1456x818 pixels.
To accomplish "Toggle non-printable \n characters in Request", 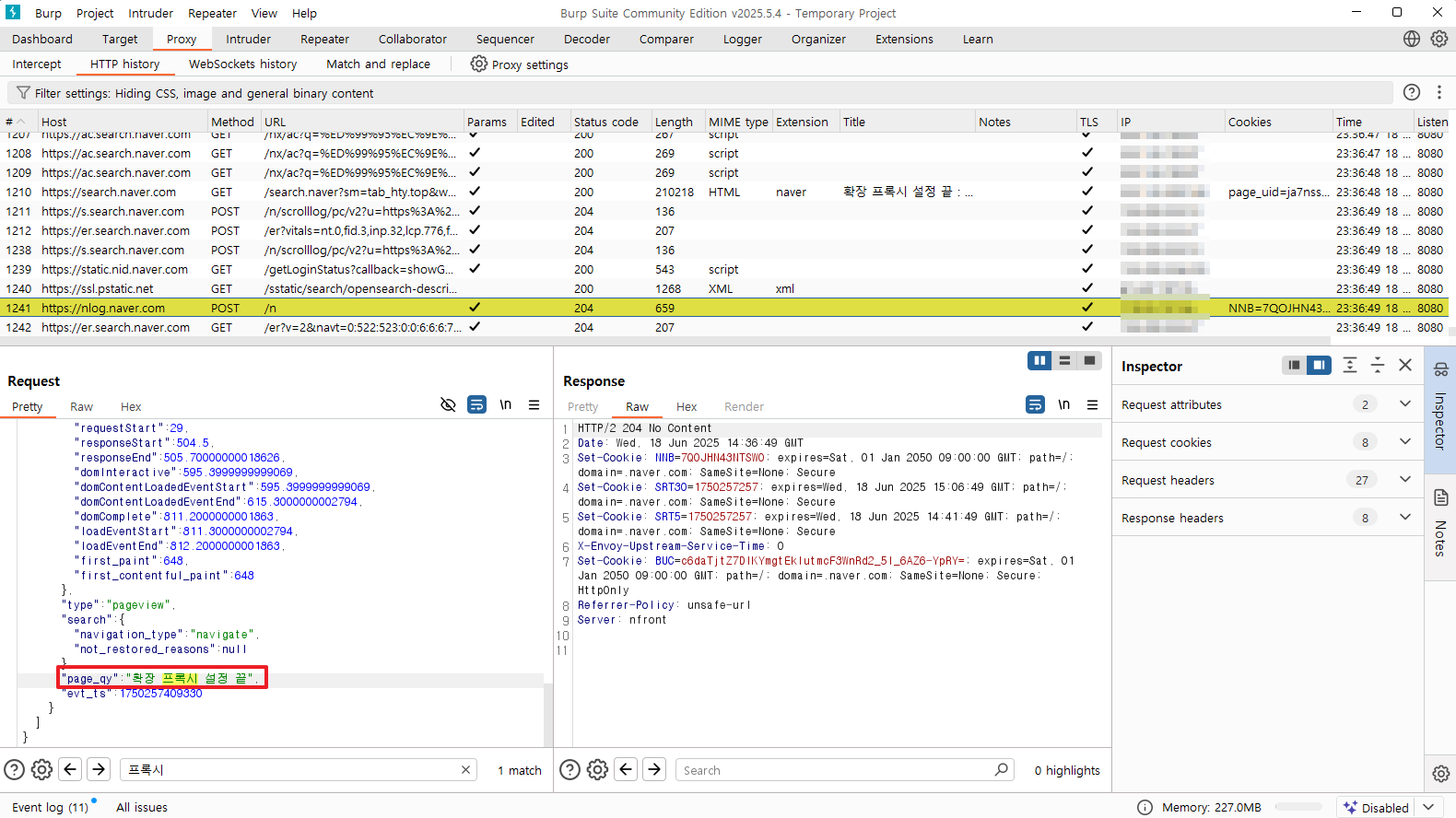I will click(x=506, y=404).
